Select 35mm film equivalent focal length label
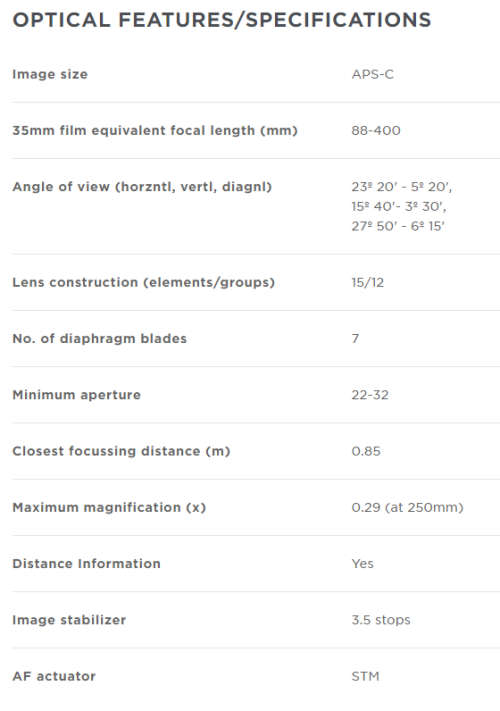The height and width of the screenshot is (711, 500). click(x=155, y=131)
